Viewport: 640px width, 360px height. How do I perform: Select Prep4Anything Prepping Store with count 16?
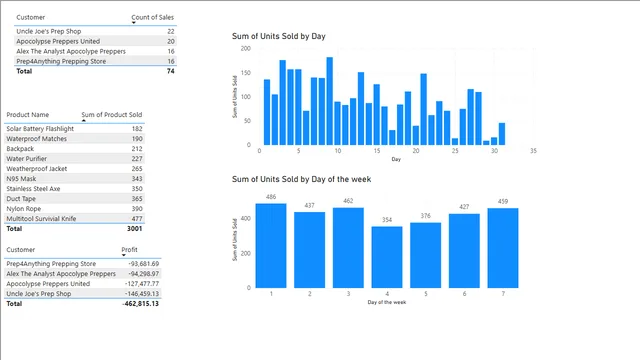click(96, 61)
